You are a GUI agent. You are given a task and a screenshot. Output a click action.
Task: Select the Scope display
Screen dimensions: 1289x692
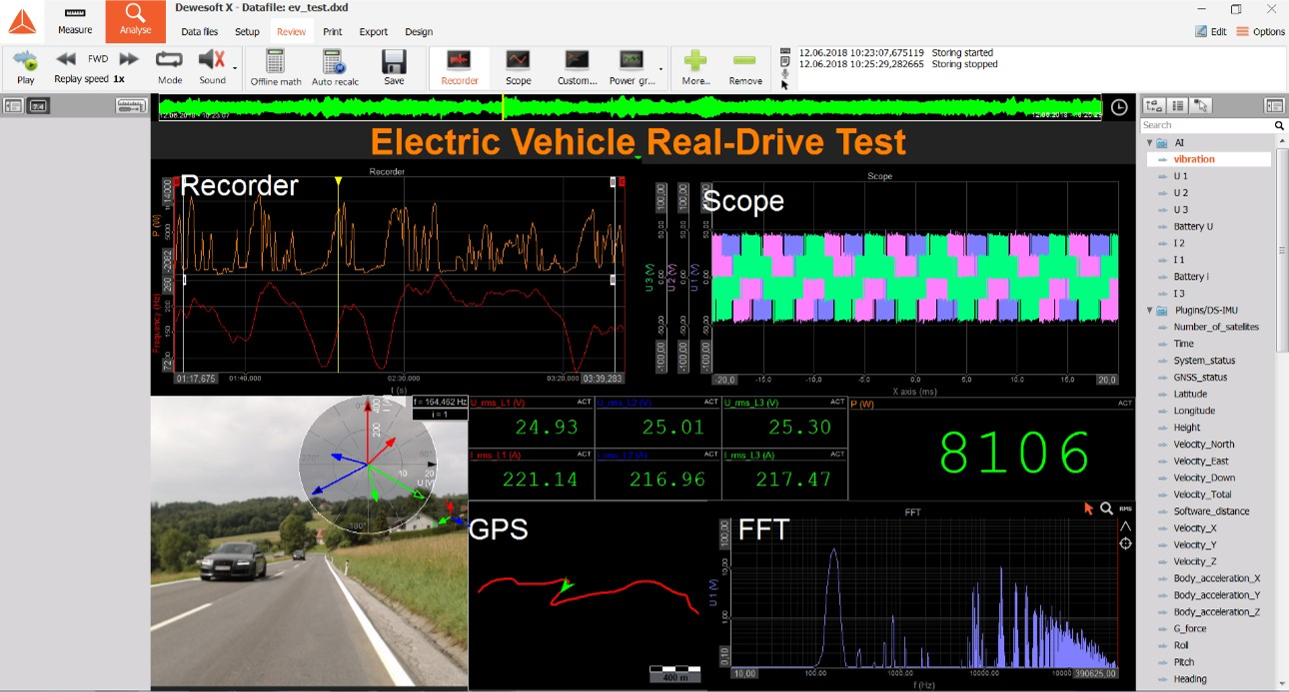[518, 67]
